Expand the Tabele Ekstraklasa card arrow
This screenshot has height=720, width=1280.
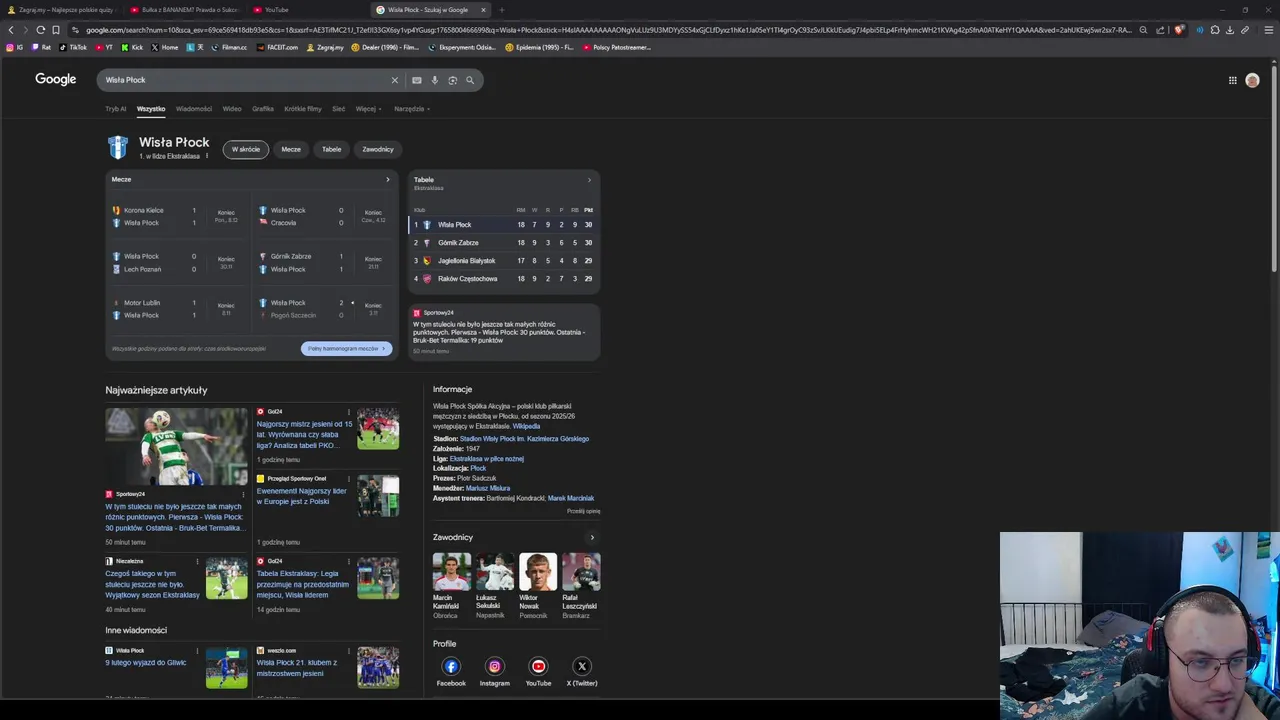[589, 180]
